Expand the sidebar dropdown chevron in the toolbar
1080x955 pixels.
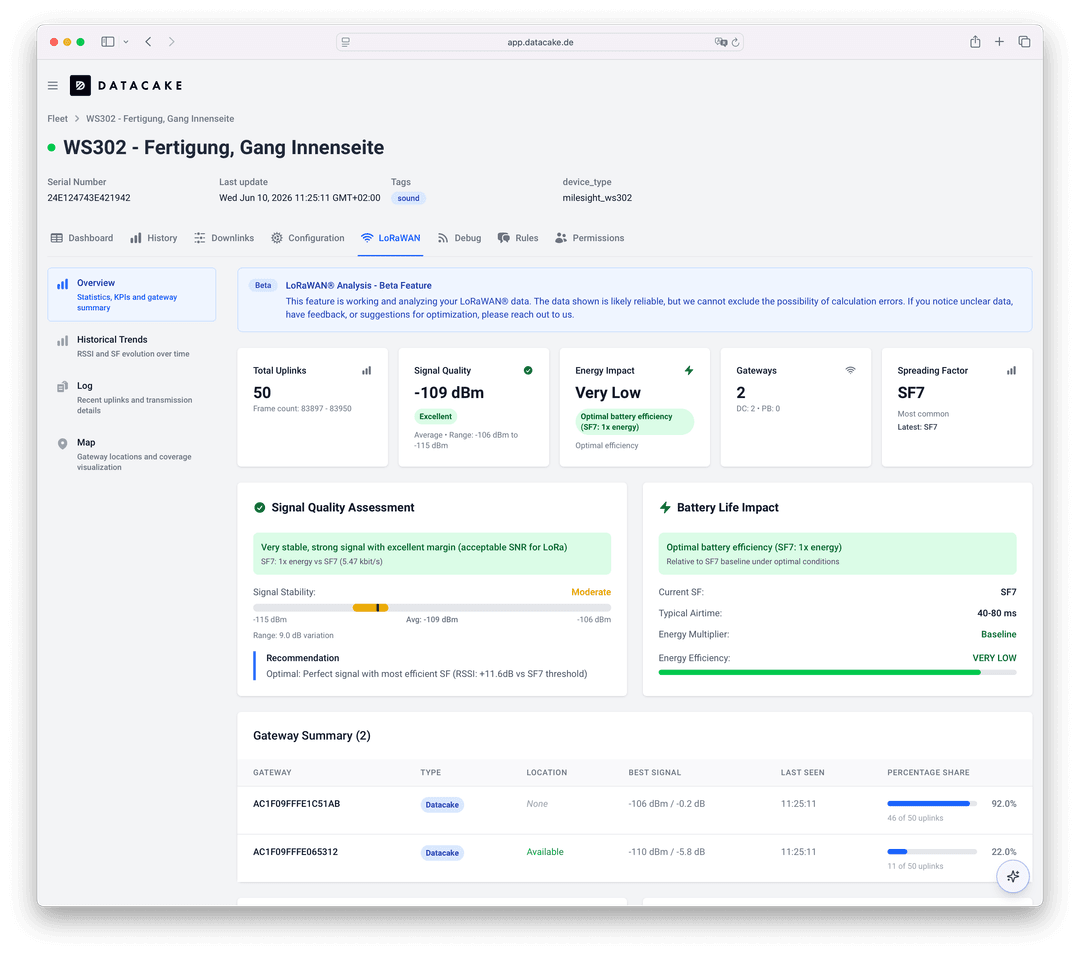pos(126,42)
